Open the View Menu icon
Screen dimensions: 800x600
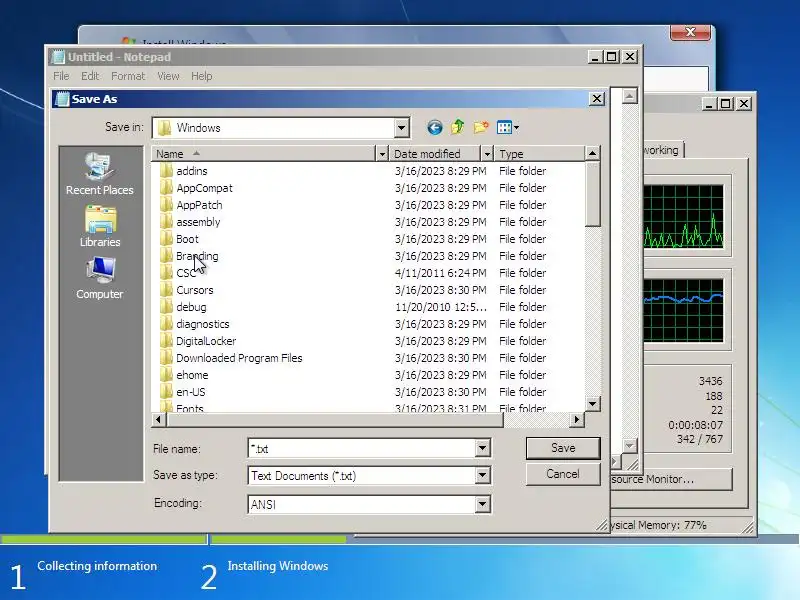click(x=504, y=127)
